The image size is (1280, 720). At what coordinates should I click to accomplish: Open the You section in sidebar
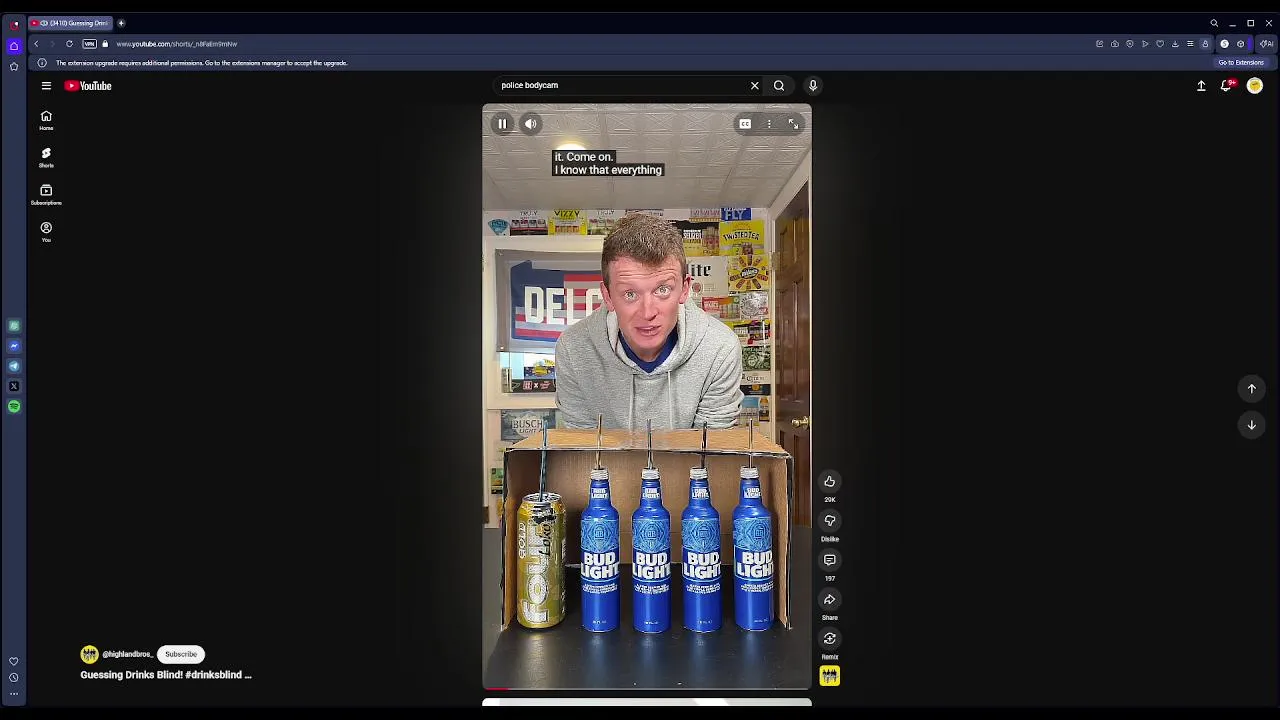coord(46,232)
